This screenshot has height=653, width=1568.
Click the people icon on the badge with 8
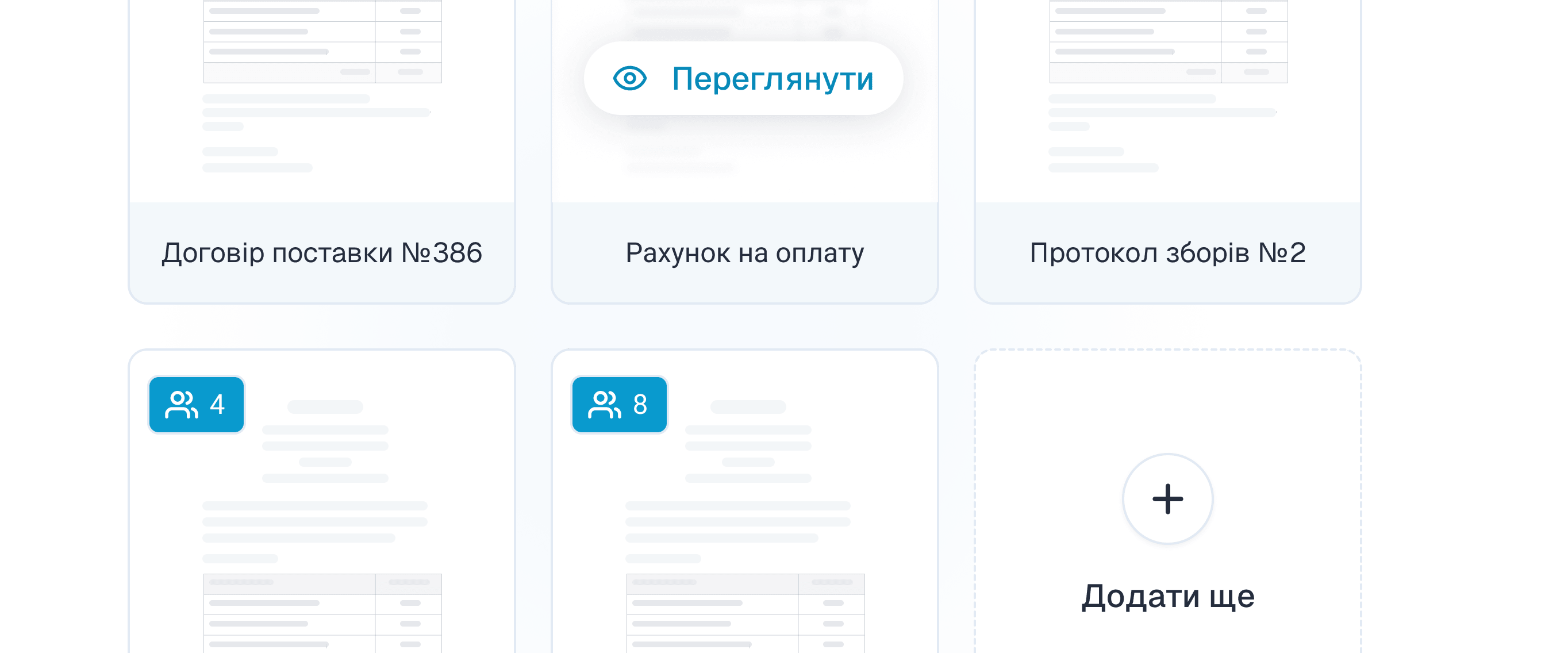click(605, 405)
